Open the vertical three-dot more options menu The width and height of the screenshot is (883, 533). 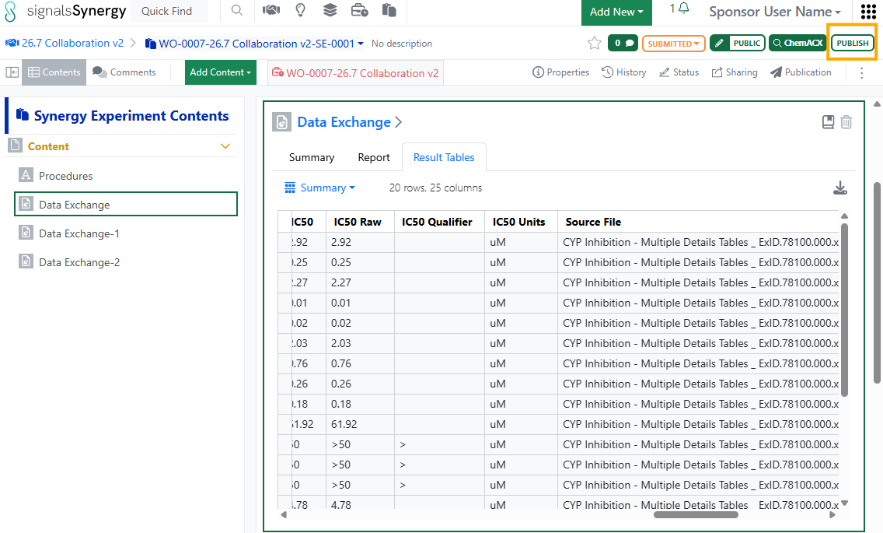862,73
